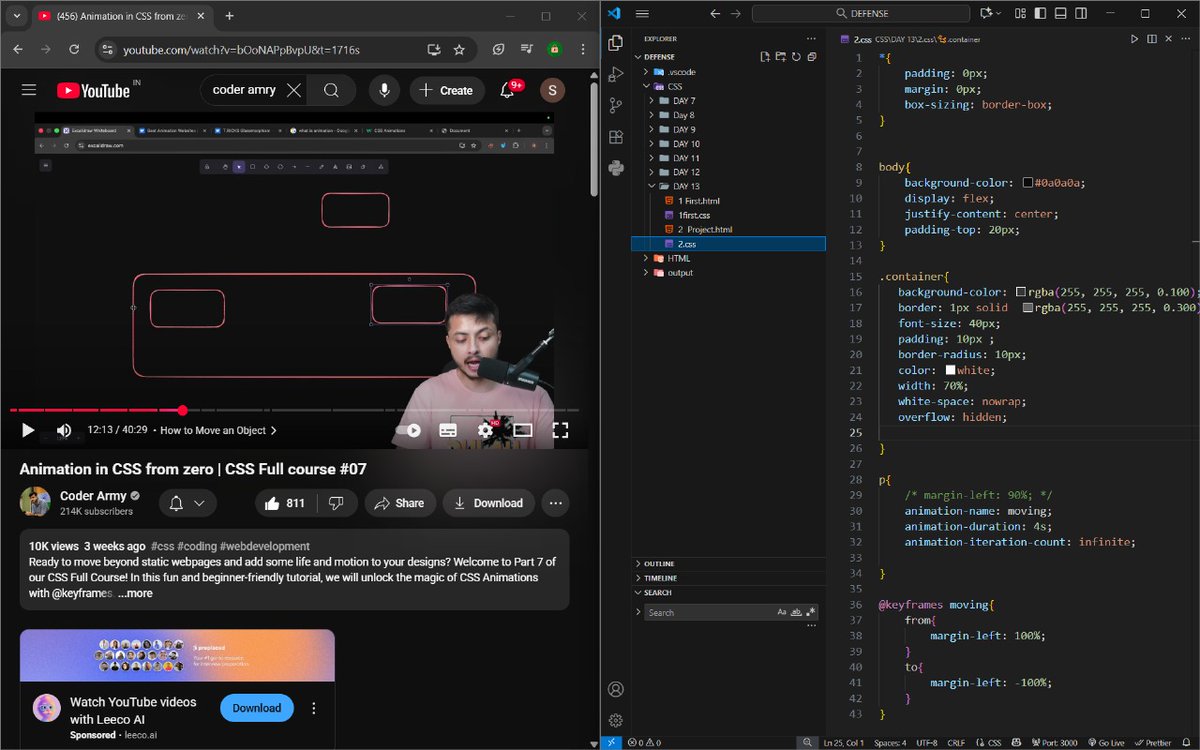1200x750 pixels.
Task: Split the editor right in VS Code
Action: (1152, 39)
